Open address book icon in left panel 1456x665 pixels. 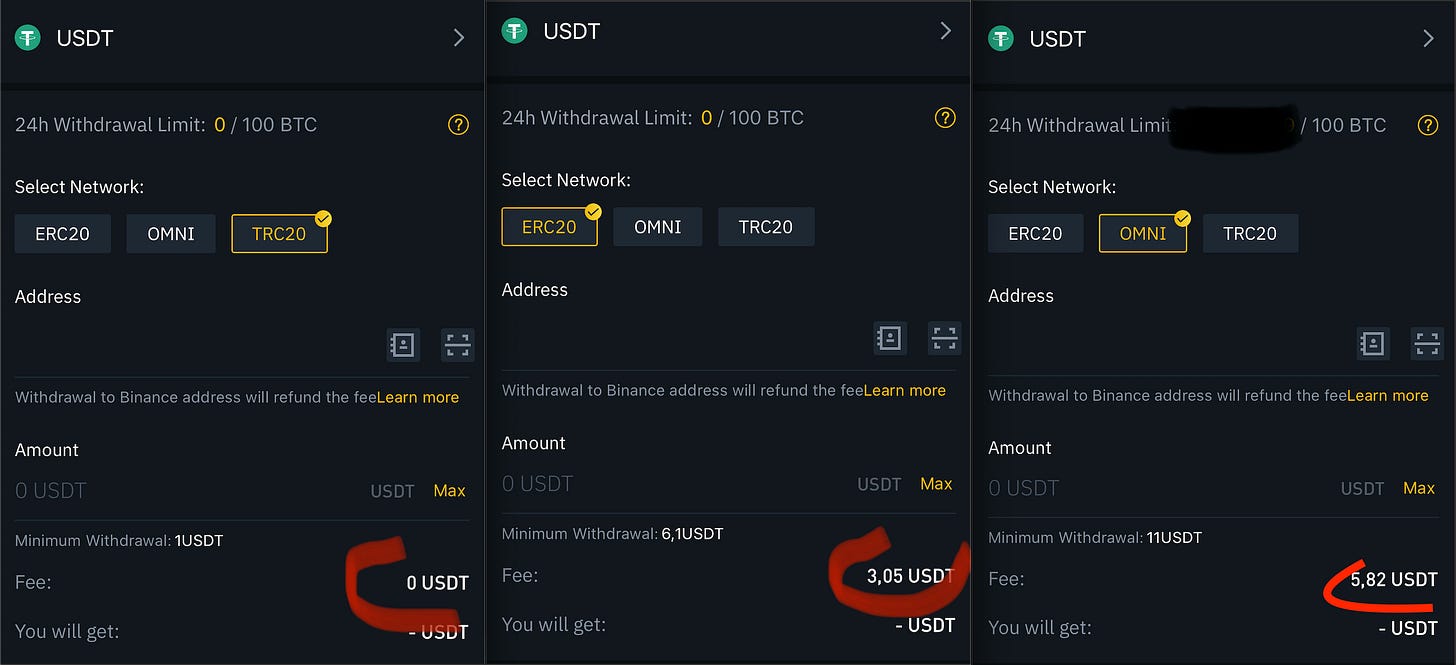tap(402, 345)
